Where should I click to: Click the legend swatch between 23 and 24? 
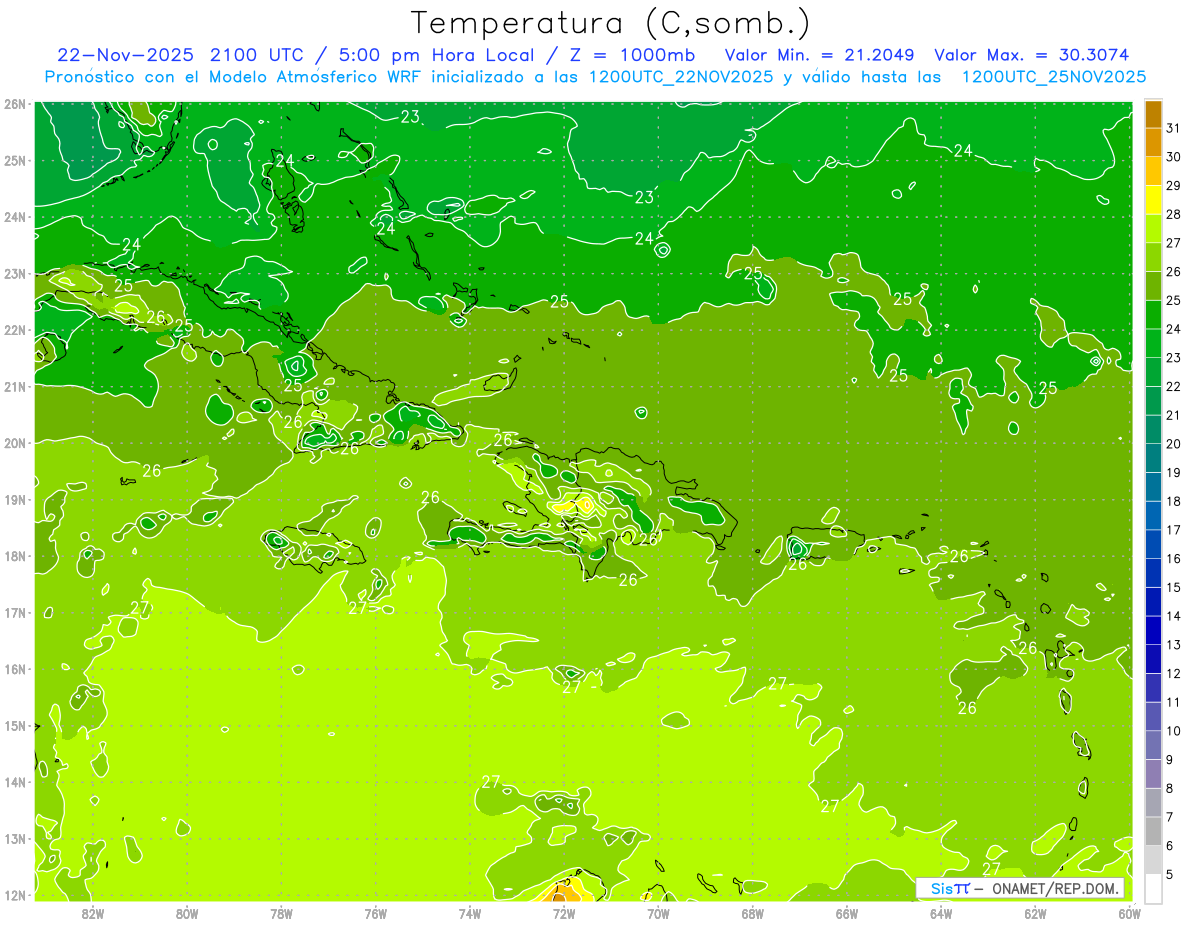[x=1153, y=343]
